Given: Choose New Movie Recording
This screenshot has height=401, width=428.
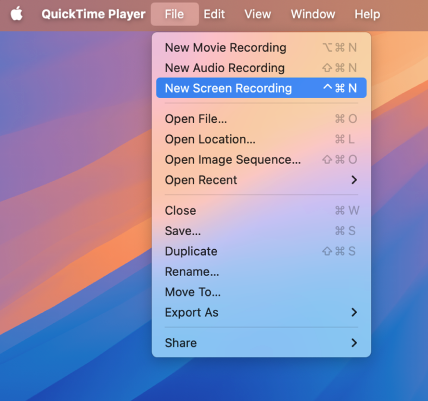Looking at the screenshot, I should click(x=261, y=48).
